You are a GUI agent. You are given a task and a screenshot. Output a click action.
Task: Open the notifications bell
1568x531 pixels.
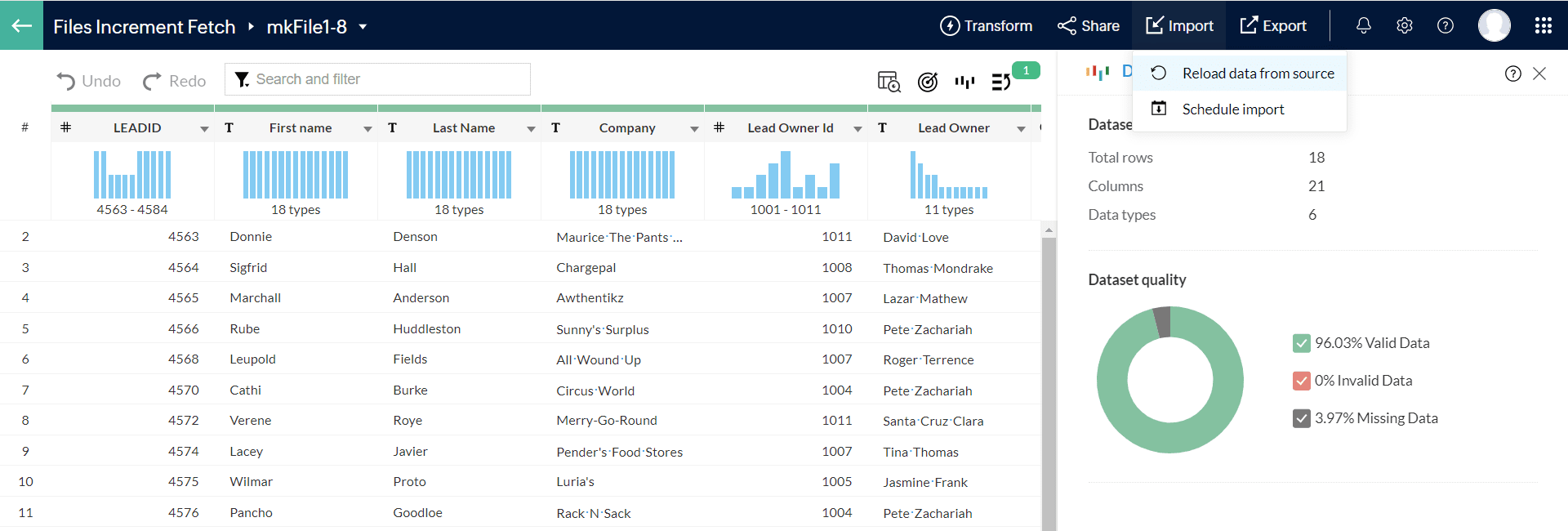tap(1363, 26)
